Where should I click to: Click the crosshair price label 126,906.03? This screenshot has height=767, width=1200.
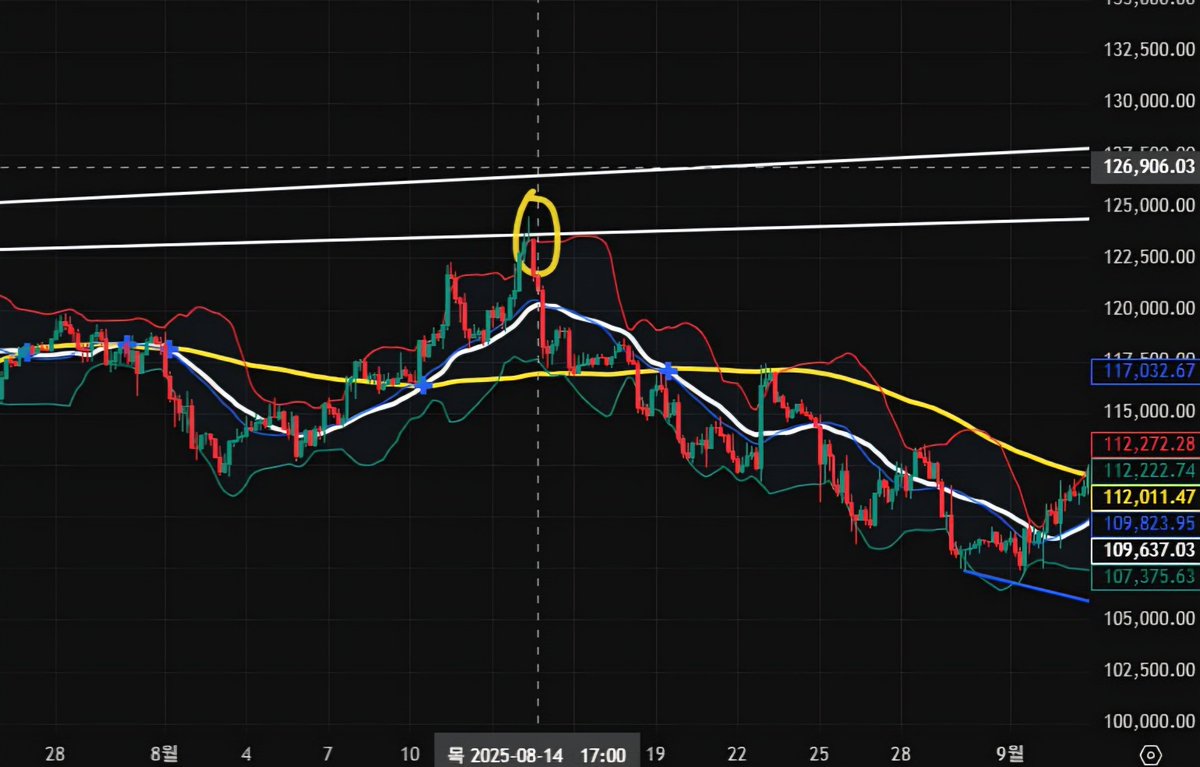(1147, 167)
